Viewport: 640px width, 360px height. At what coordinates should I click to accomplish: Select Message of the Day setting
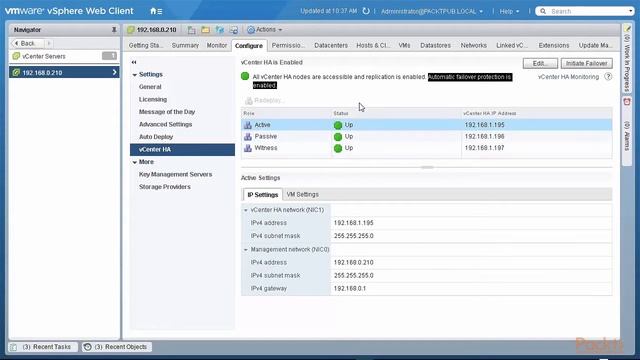point(167,112)
